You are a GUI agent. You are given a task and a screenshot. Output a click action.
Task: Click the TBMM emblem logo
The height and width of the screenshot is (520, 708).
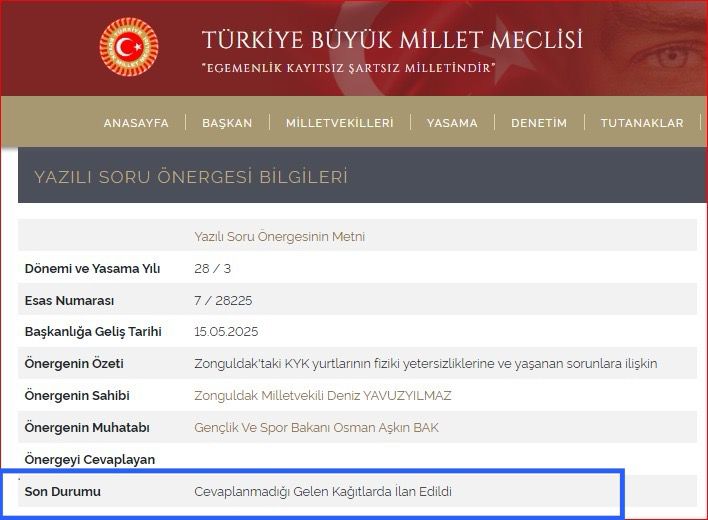click(x=129, y=46)
